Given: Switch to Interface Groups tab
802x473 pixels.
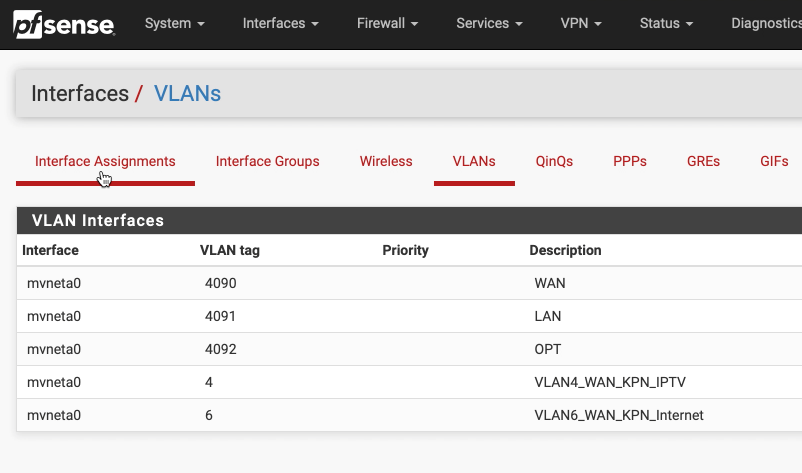Looking at the screenshot, I should [268, 162].
